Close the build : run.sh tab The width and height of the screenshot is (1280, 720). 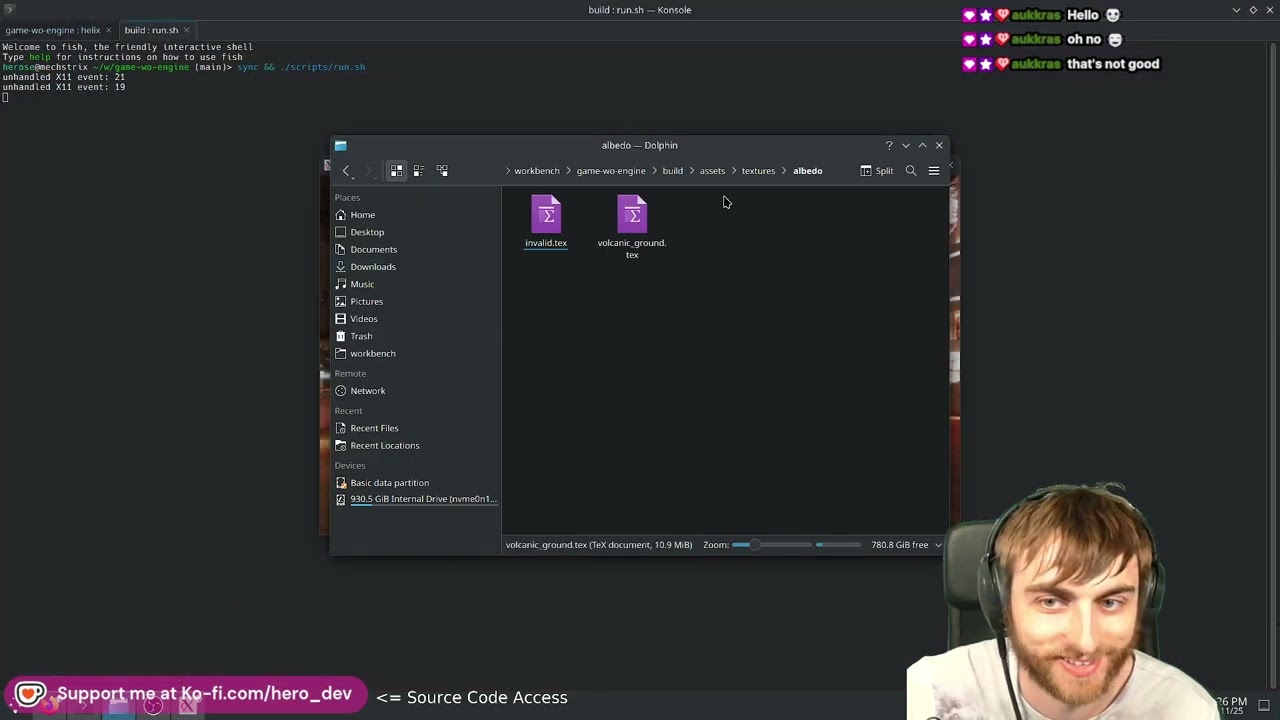186,30
